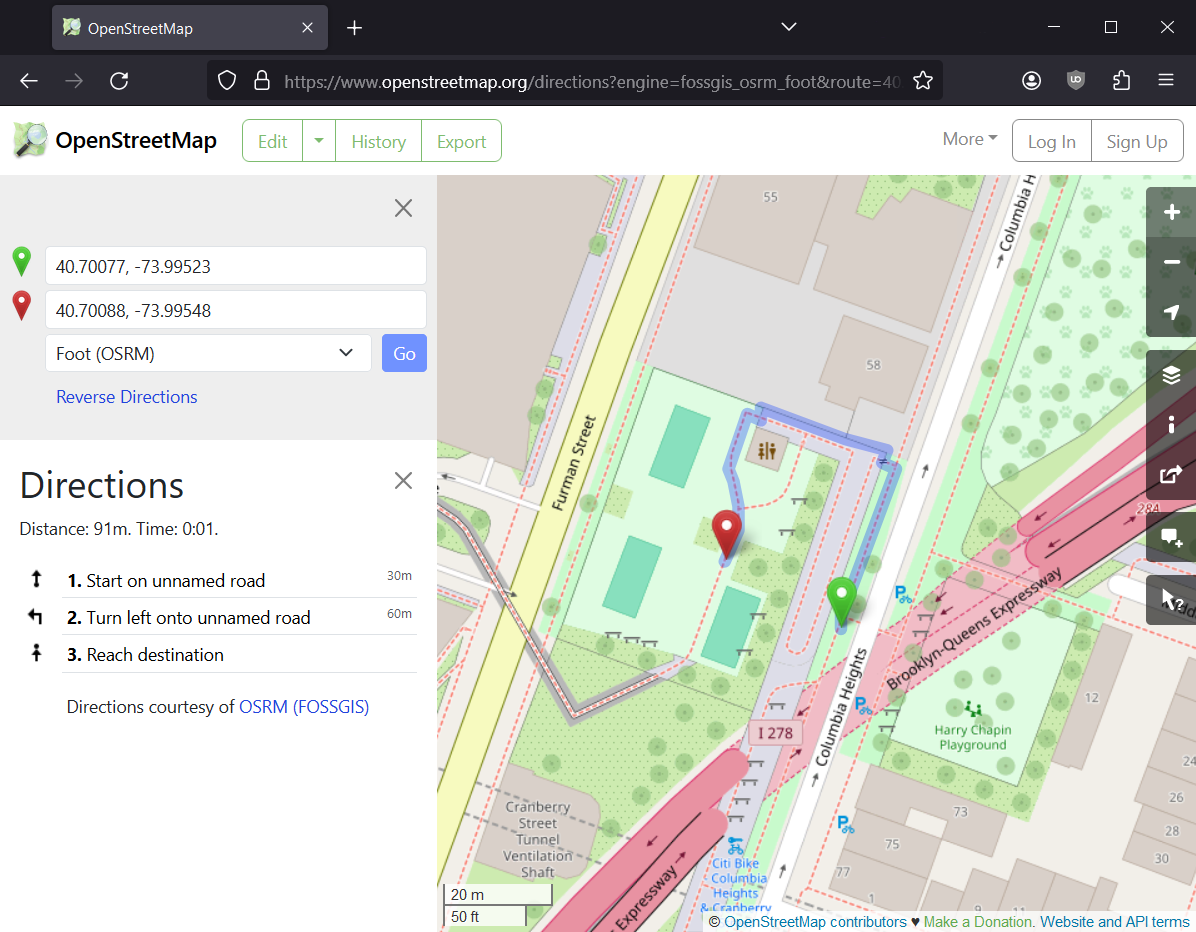Click the destination coordinates input field
The width and height of the screenshot is (1196, 932).
pos(236,310)
